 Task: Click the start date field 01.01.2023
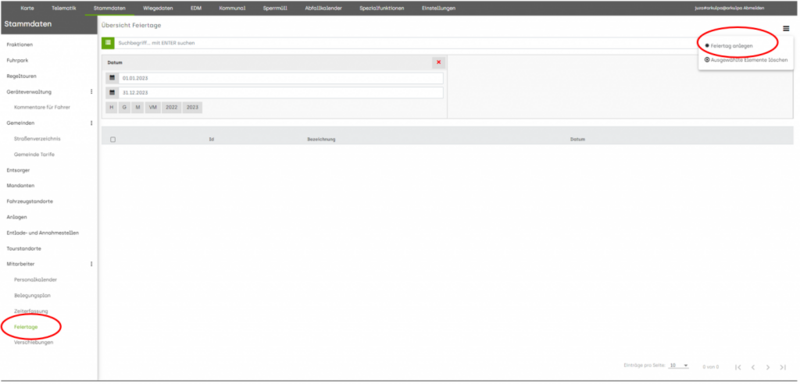[281, 78]
